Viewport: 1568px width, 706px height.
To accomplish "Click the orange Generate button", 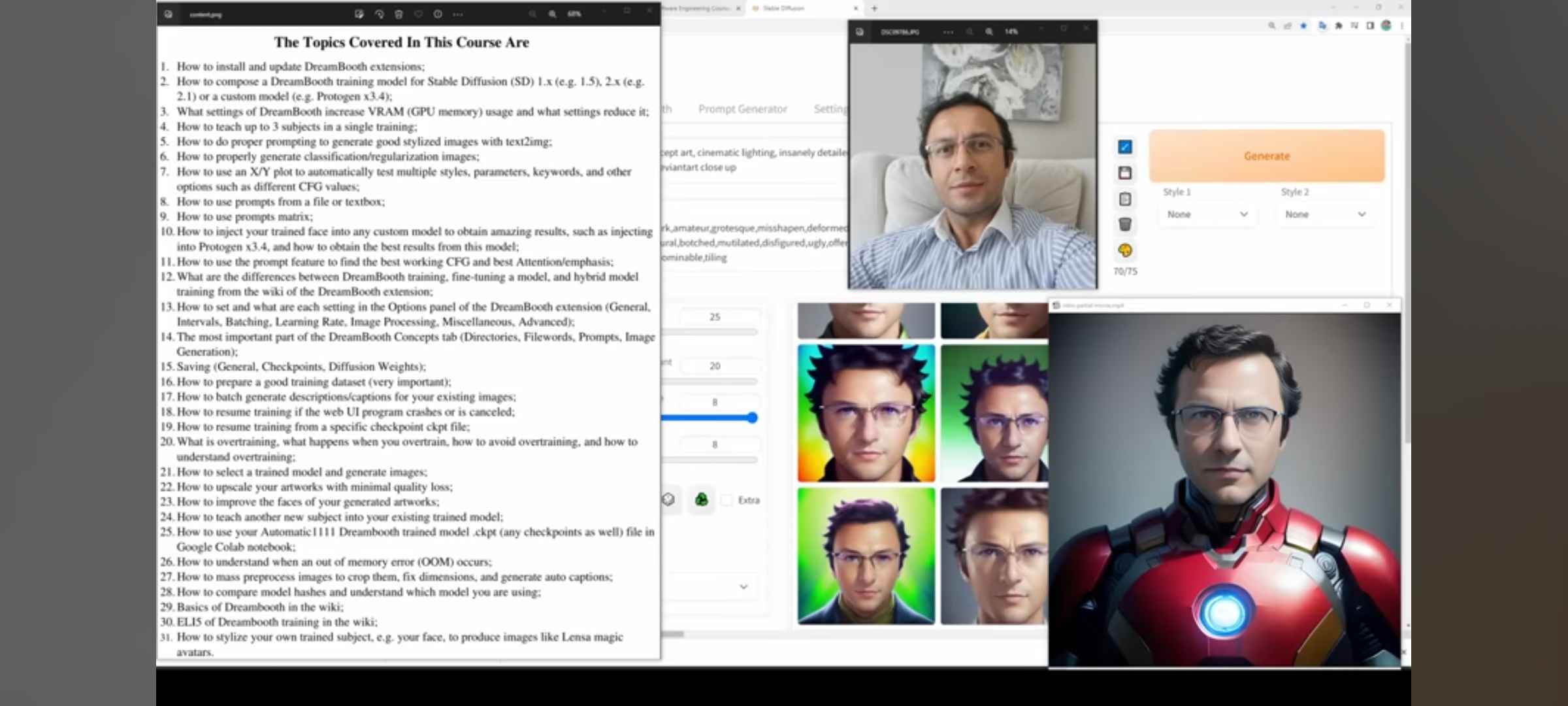I will click(x=1266, y=156).
